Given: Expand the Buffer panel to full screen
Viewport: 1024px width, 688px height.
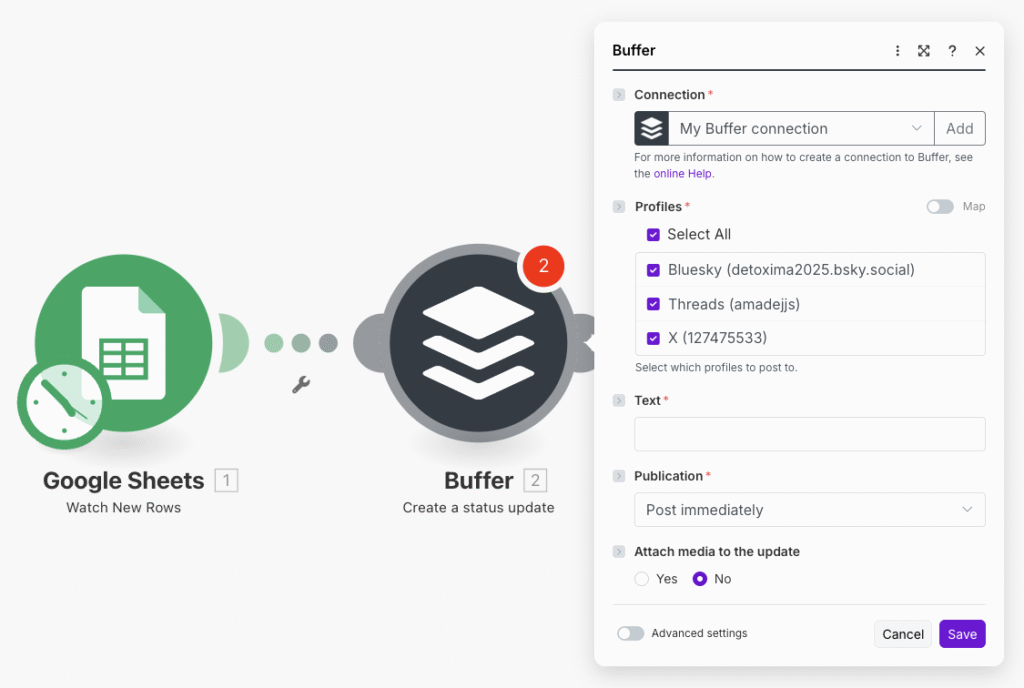Looking at the screenshot, I should pos(924,51).
